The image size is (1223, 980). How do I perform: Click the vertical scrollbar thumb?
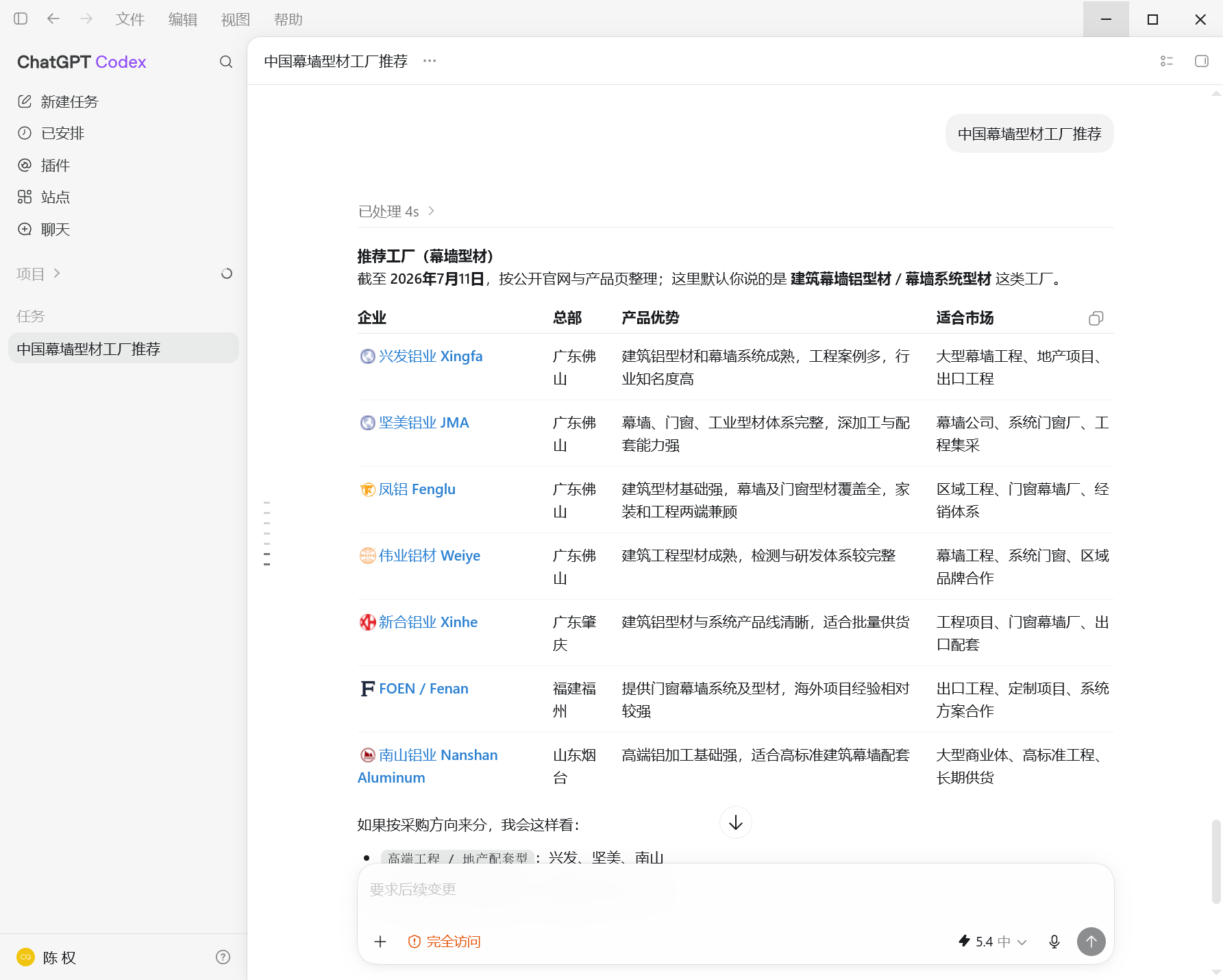(x=1216, y=861)
